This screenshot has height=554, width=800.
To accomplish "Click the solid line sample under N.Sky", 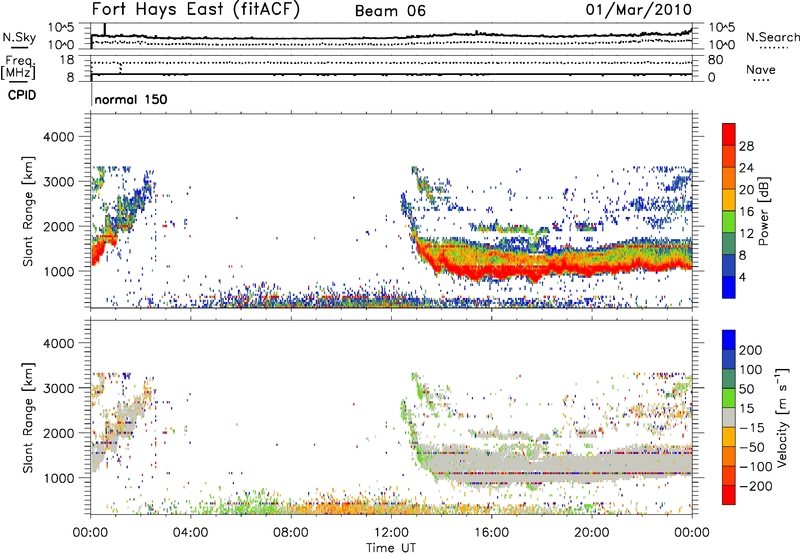I will 19,47.
